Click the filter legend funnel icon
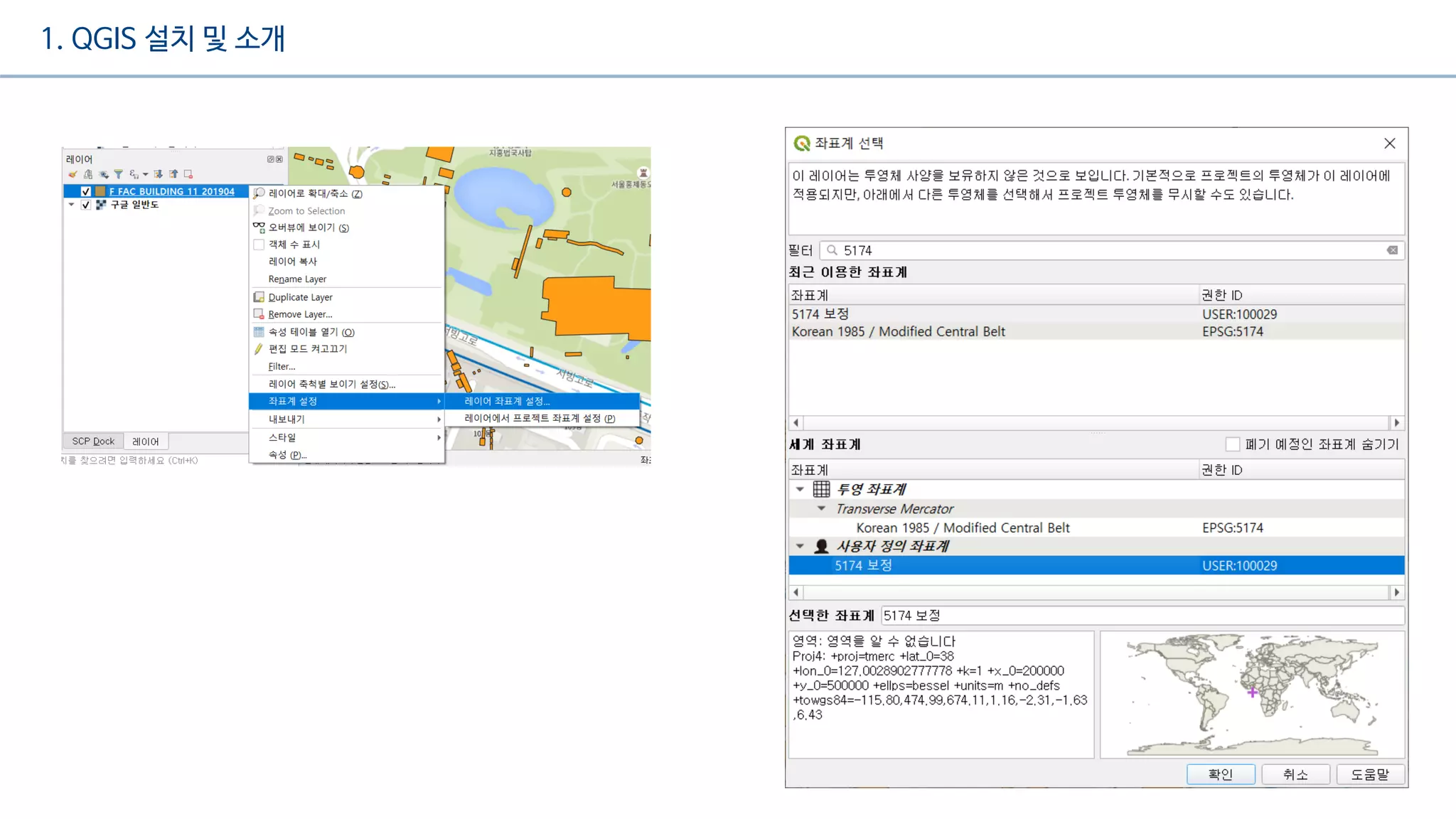Image resolution: width=1456 pixels, height=819 pixels. pyautogui.click(x=119, y=174)
